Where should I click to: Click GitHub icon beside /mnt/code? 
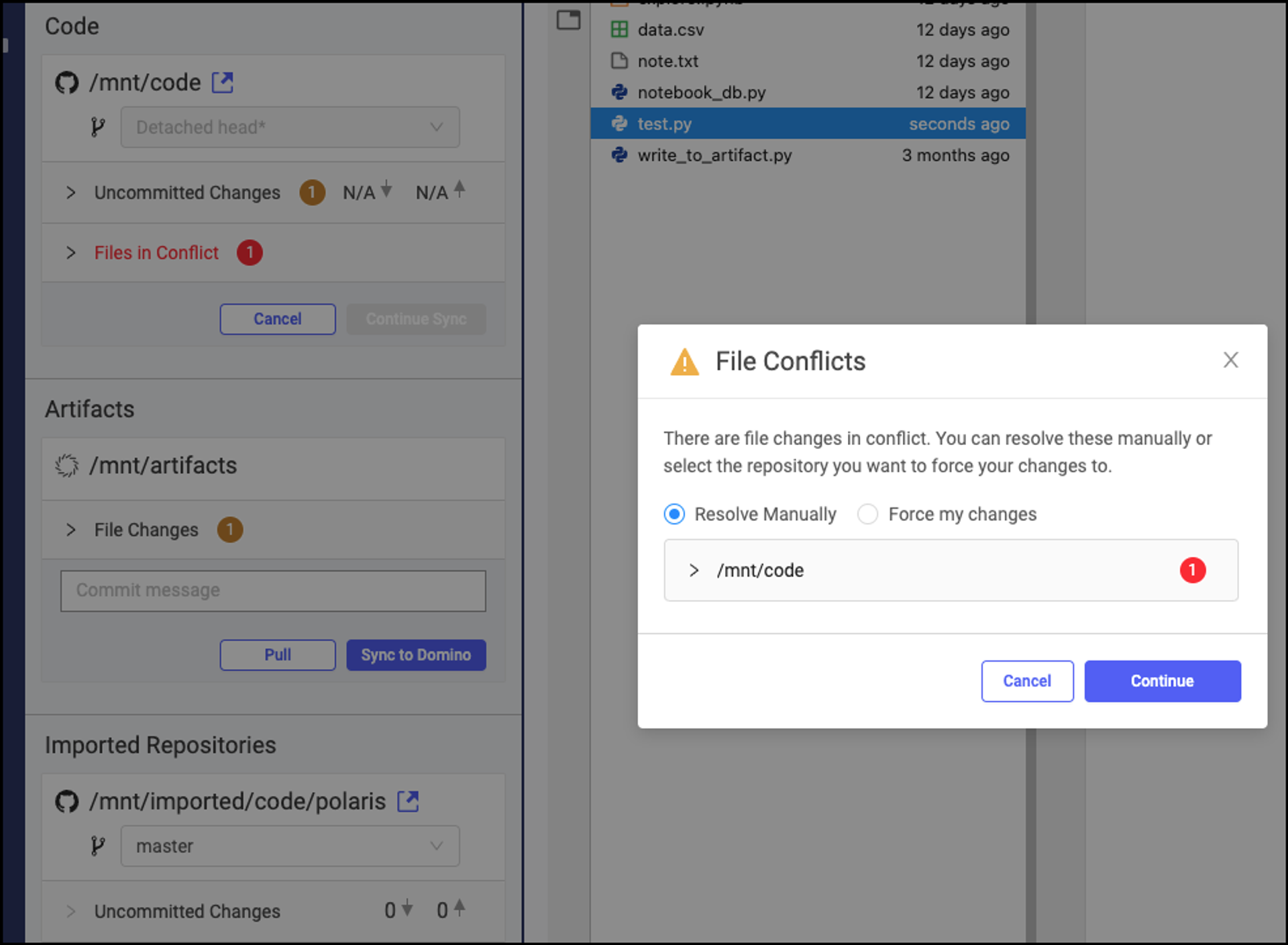click(x=66, y=83)
